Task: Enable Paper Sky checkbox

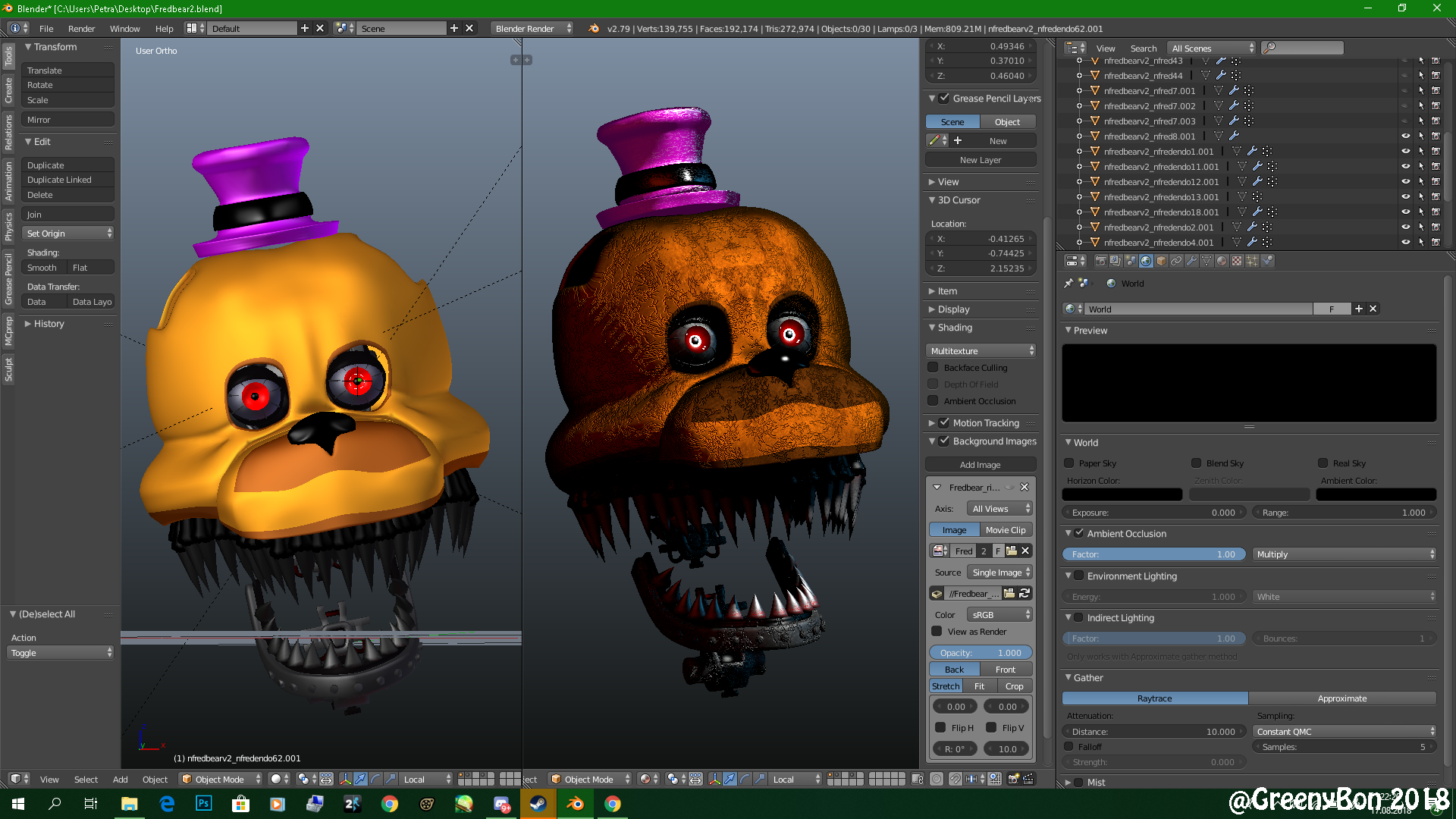Action: pos(1069,463)
